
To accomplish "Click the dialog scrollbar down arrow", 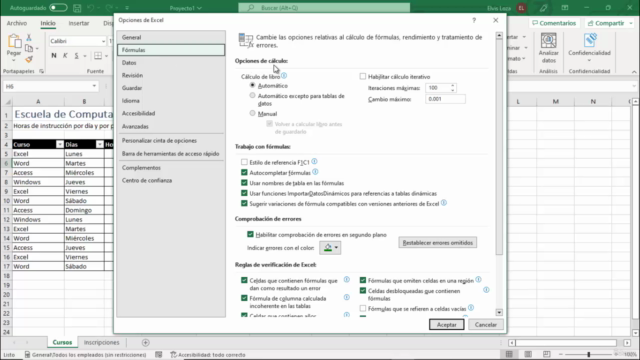I will (499, 312).
